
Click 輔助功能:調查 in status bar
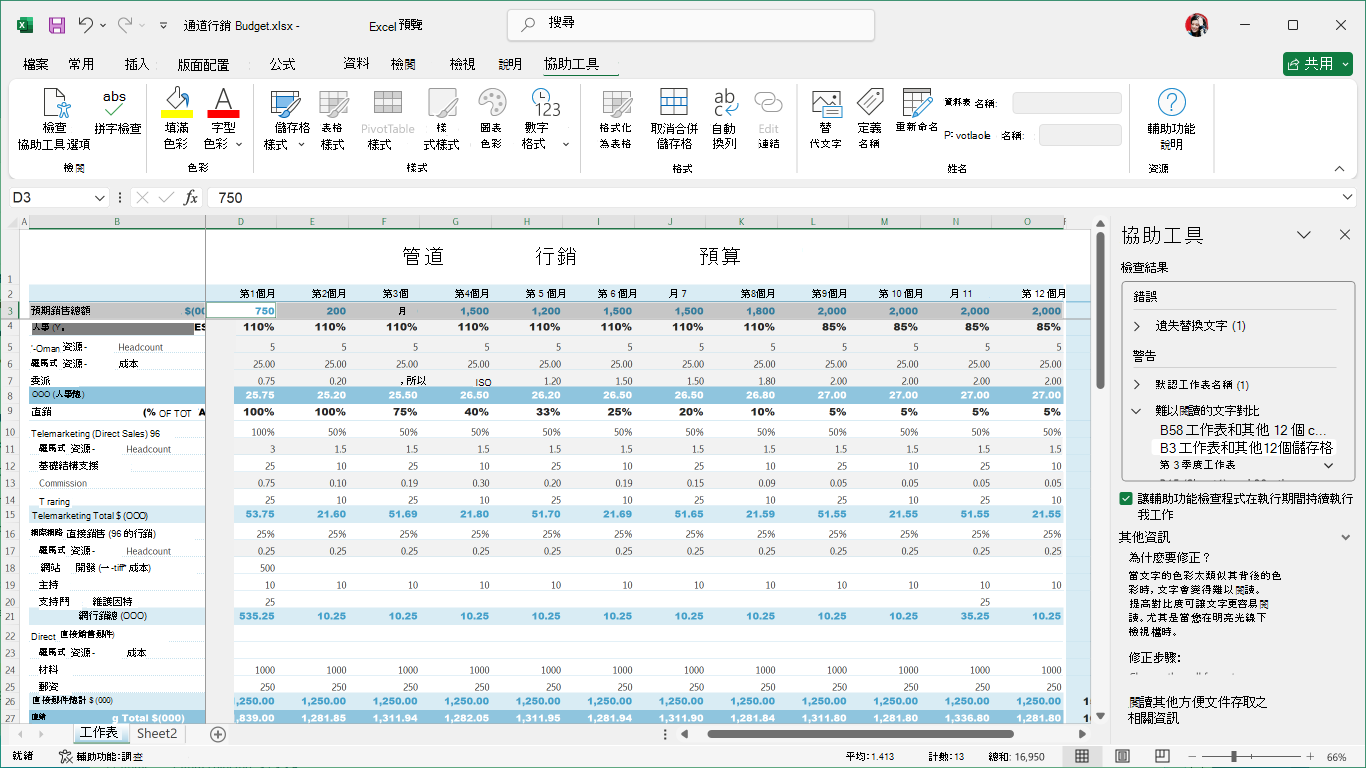click(100, 757)
